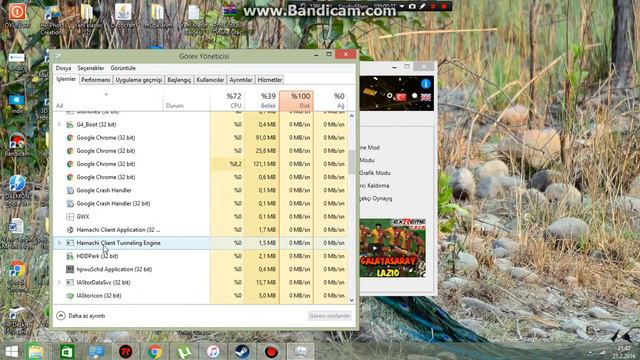This screenshot has width=640, height=360.
Task: Select the Google Chrome process using 91,0 MB
Action: (201, 138)
